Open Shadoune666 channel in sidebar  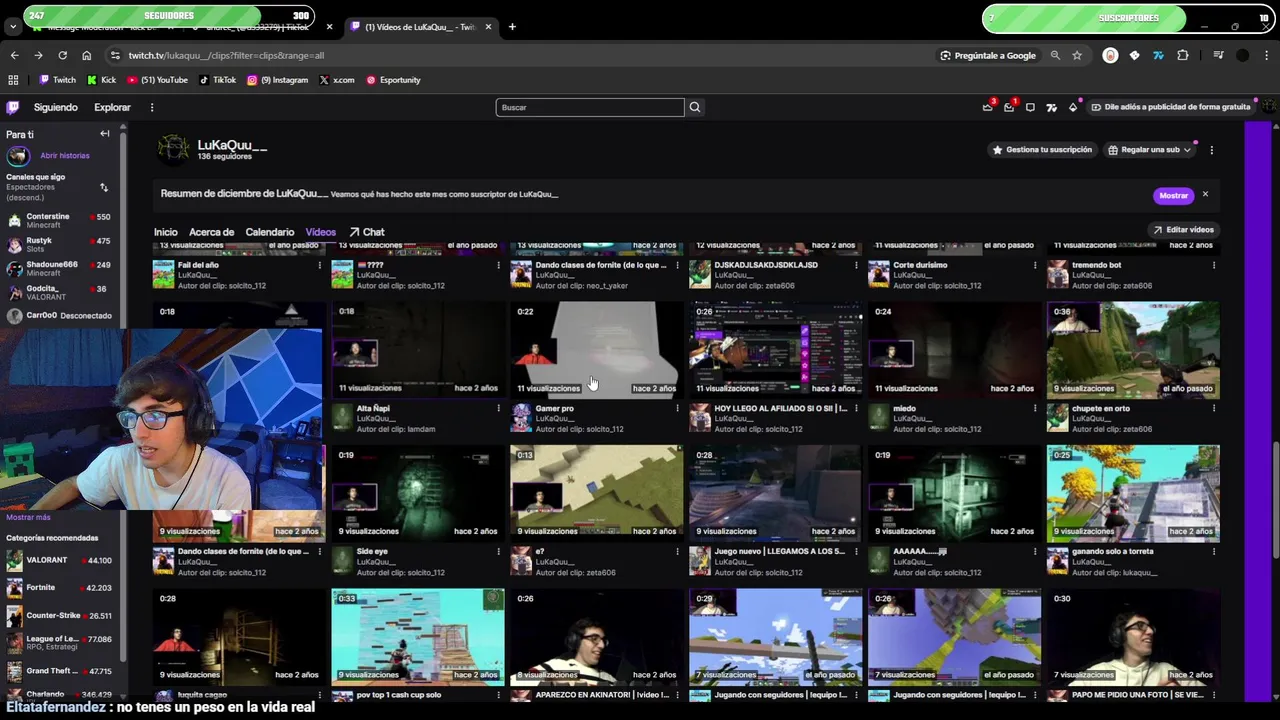(x=60, y=268)
